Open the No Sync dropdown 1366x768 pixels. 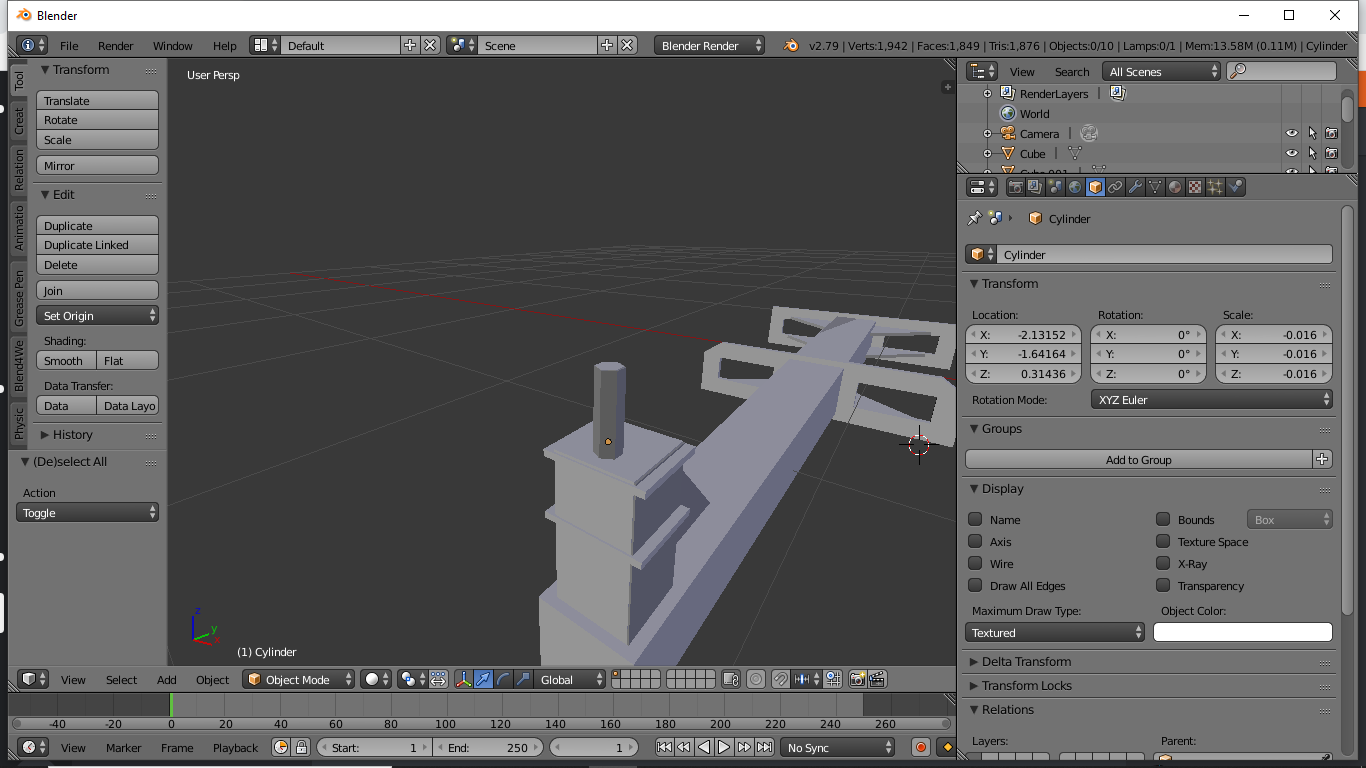[838, 747]
